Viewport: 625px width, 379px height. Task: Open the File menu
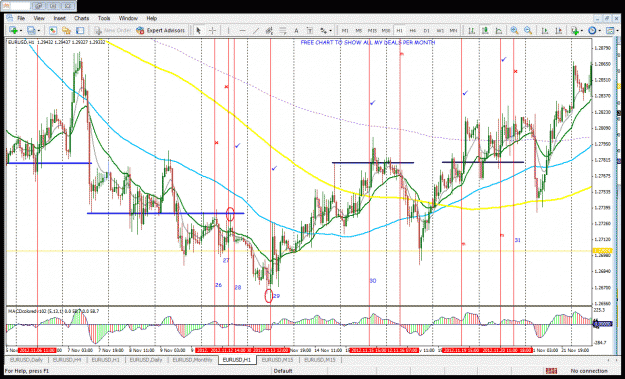(21, 18)
